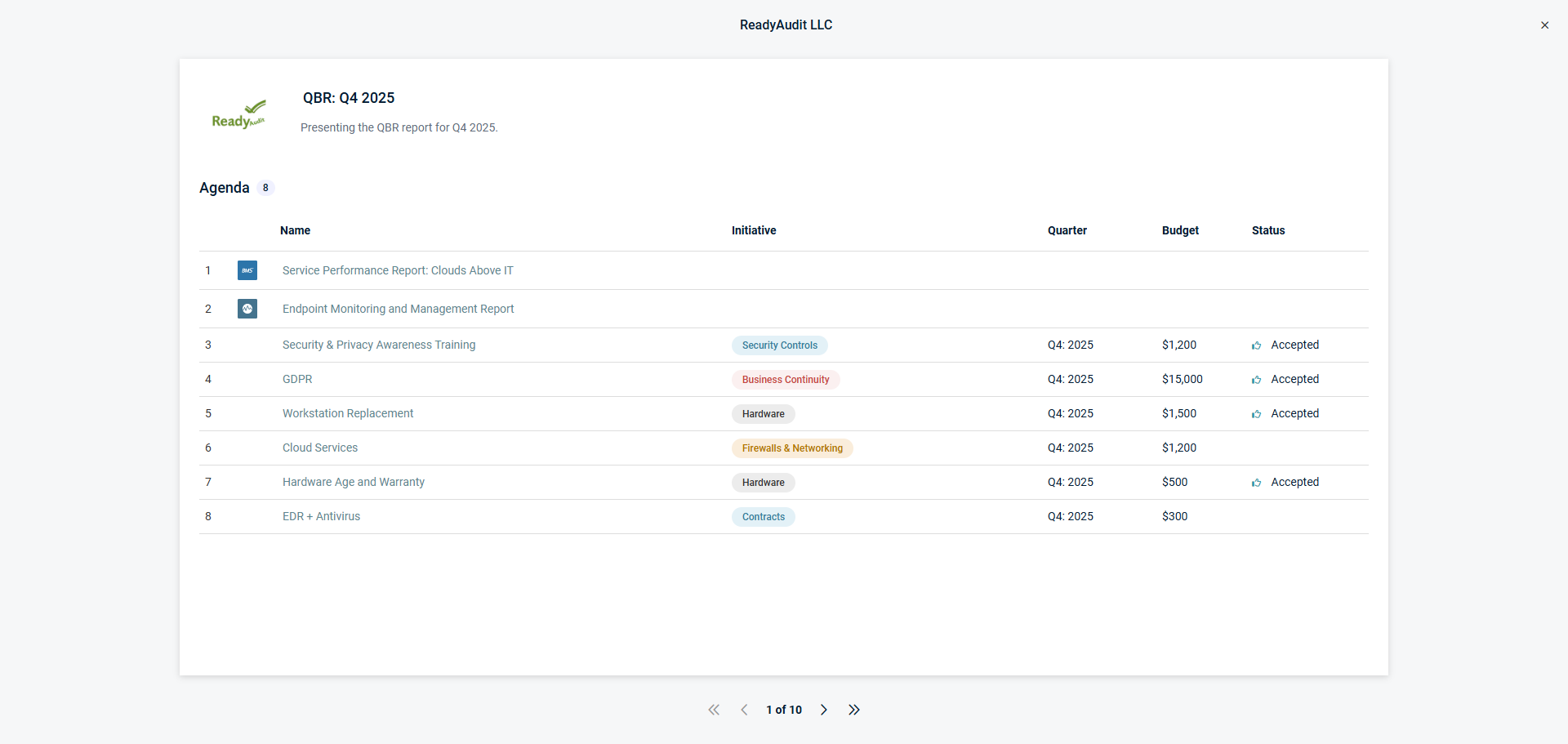Open Endpoint Monitoring and Management Report
This screenshot has height=744, width=1568.
[x=398, y=309]
